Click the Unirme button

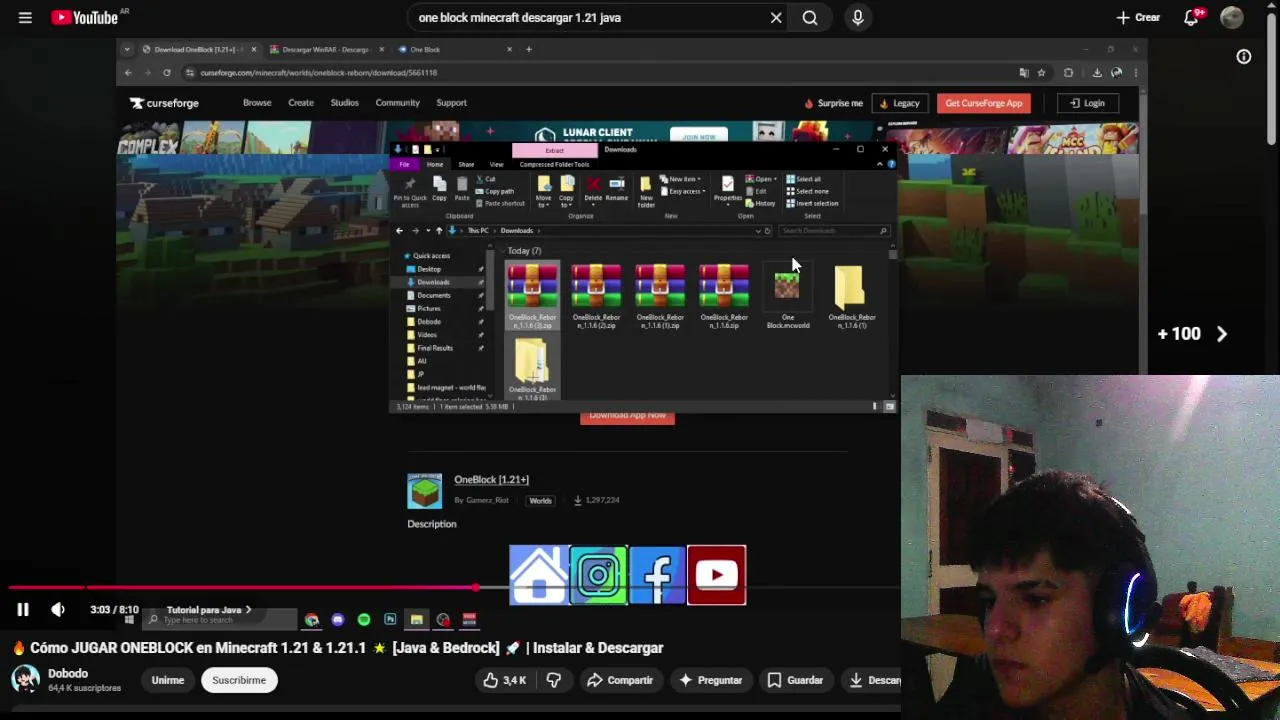tap(168, 680)
